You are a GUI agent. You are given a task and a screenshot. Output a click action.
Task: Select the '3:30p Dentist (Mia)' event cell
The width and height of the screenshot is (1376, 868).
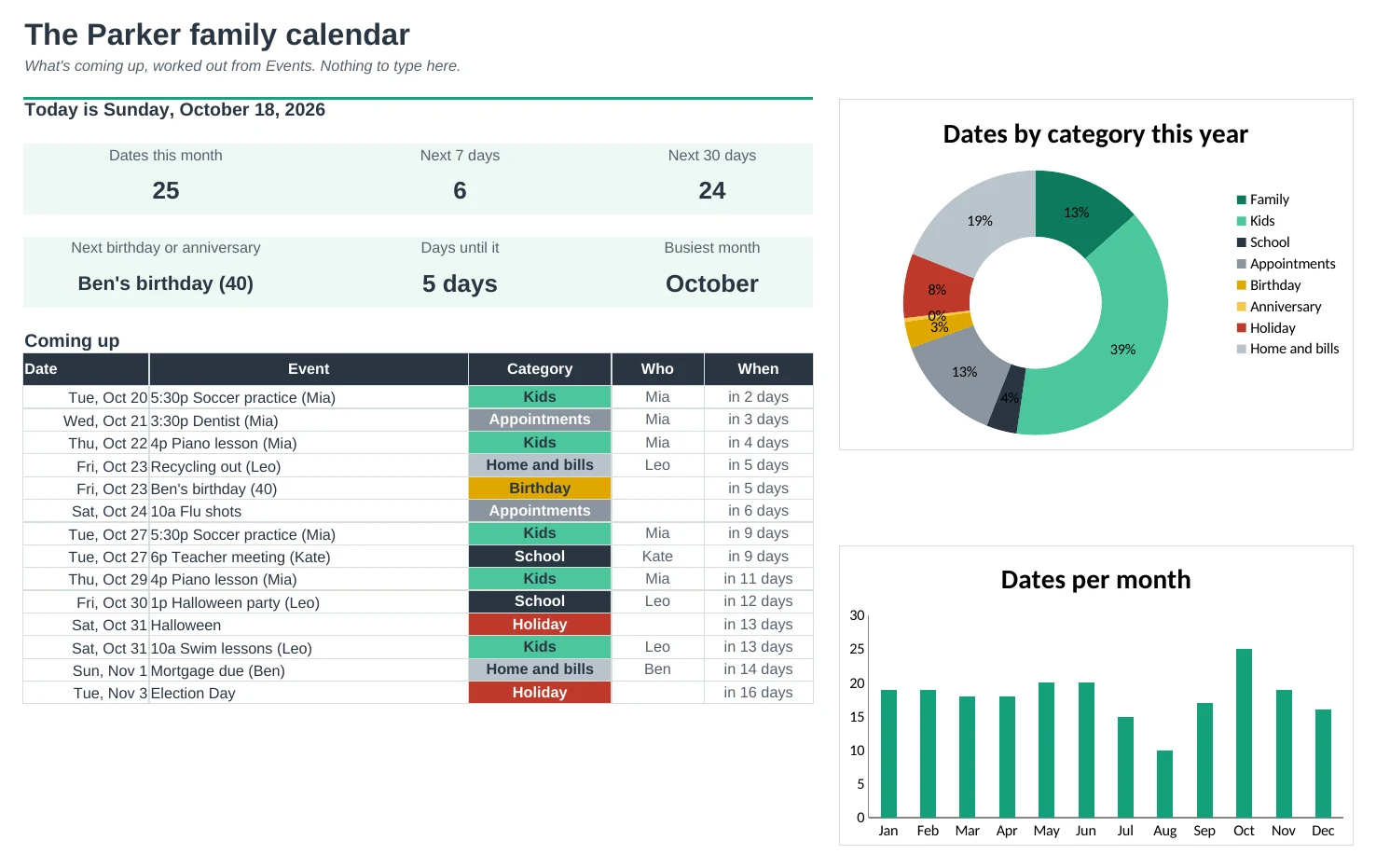[x=309, y=420]
